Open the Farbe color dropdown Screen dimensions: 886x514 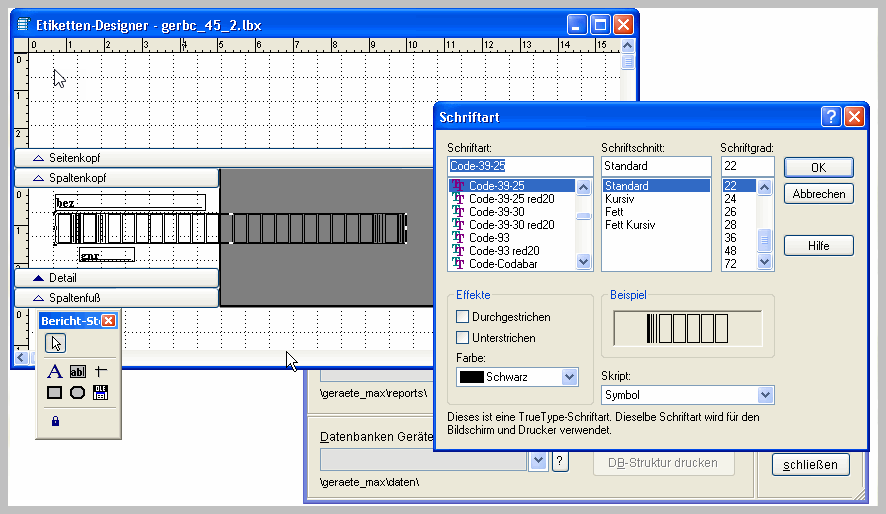[x=569, y=377]
